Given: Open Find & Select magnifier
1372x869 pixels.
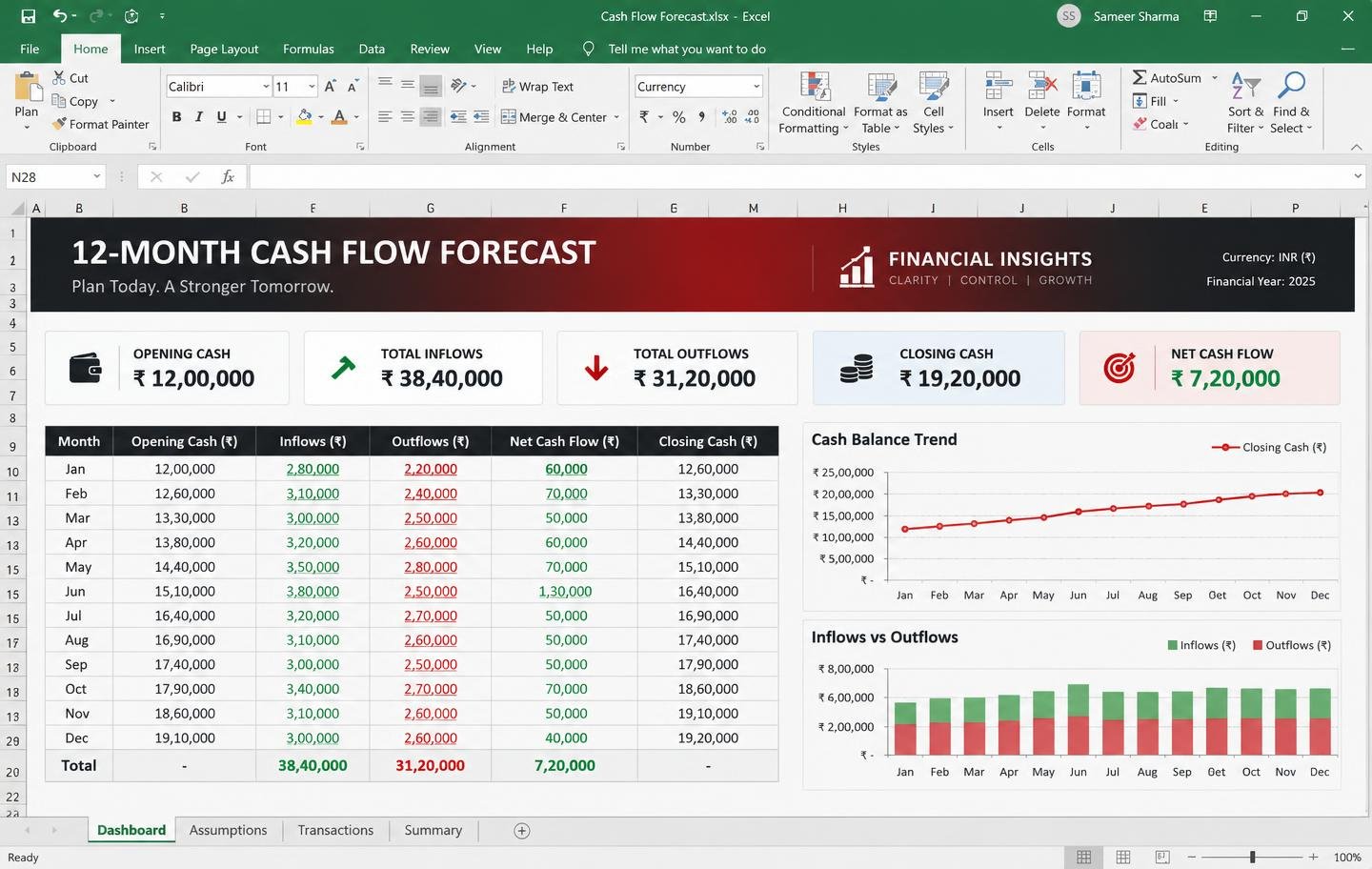Looking at the screenshot, I should 1291,102.
